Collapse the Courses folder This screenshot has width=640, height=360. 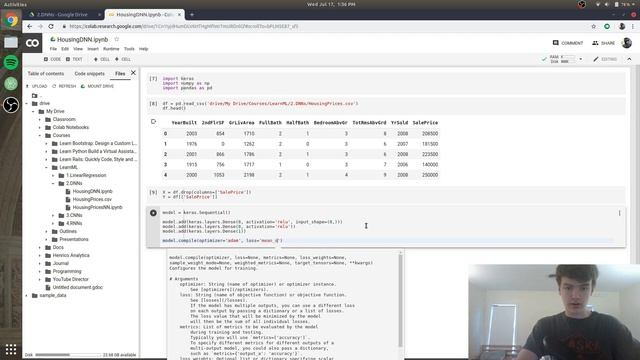(40, 135)
